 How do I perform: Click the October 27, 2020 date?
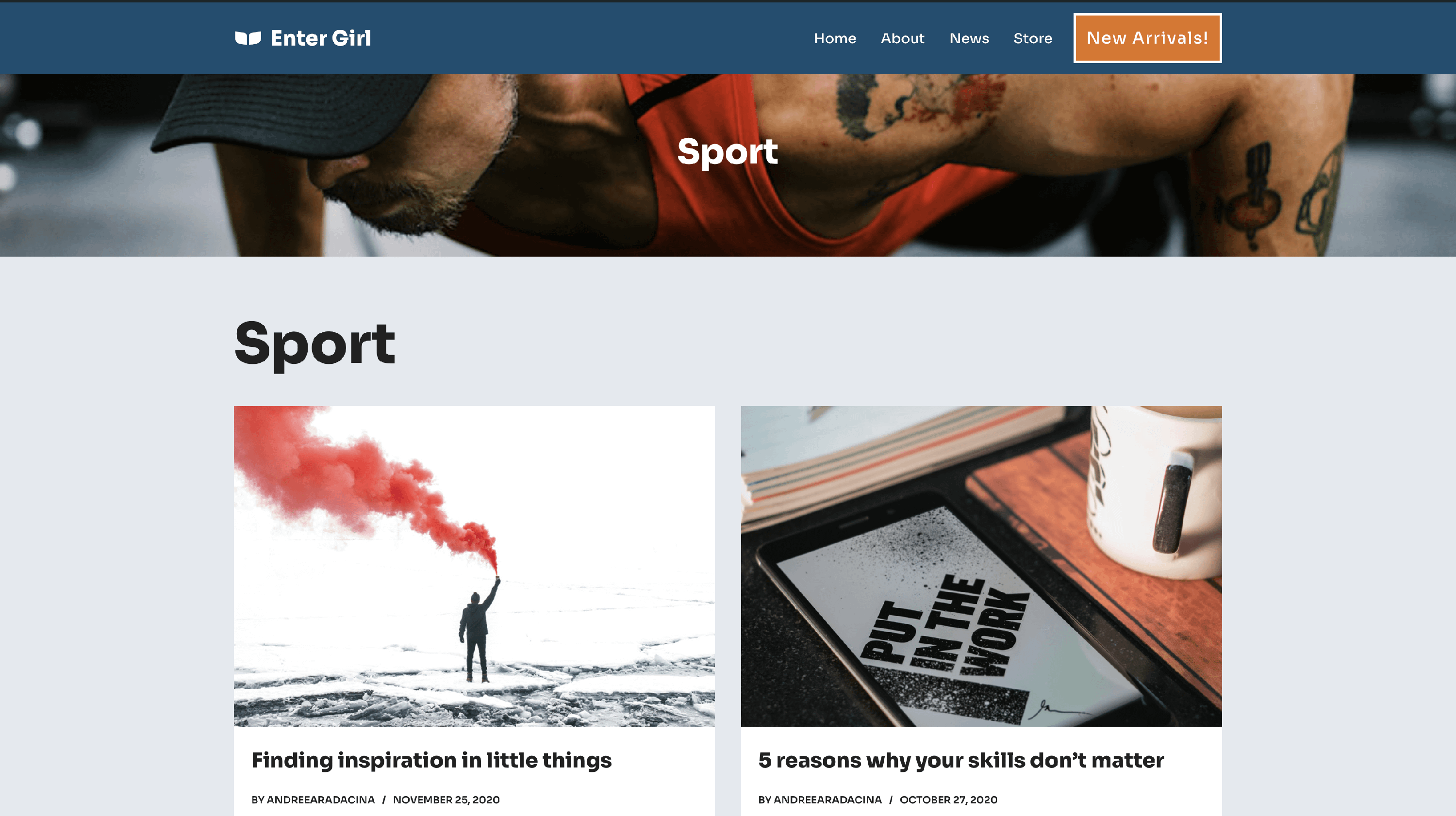(948, 800)
